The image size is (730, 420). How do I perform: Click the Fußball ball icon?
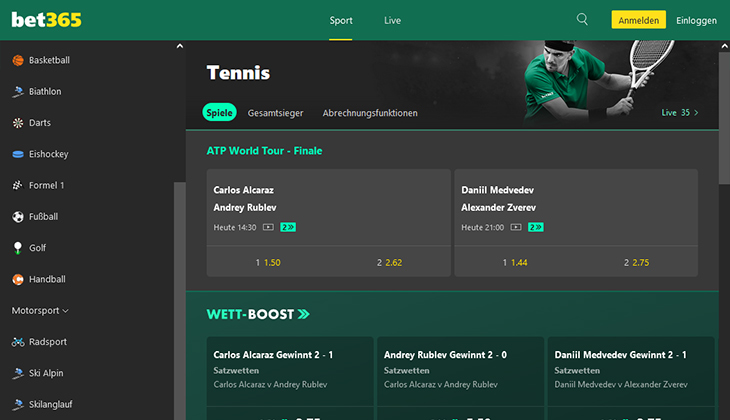point(18,217)
